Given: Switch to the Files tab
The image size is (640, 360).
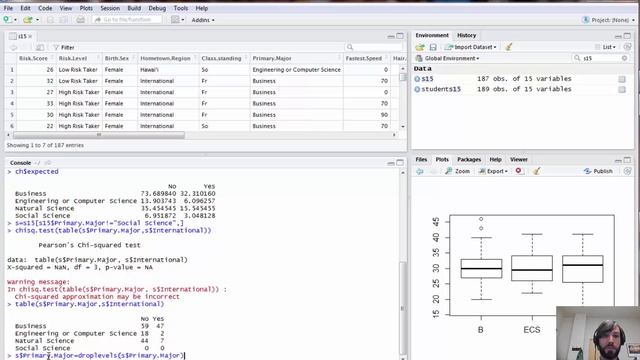Looking at the screenshot, I should point(421,160).
